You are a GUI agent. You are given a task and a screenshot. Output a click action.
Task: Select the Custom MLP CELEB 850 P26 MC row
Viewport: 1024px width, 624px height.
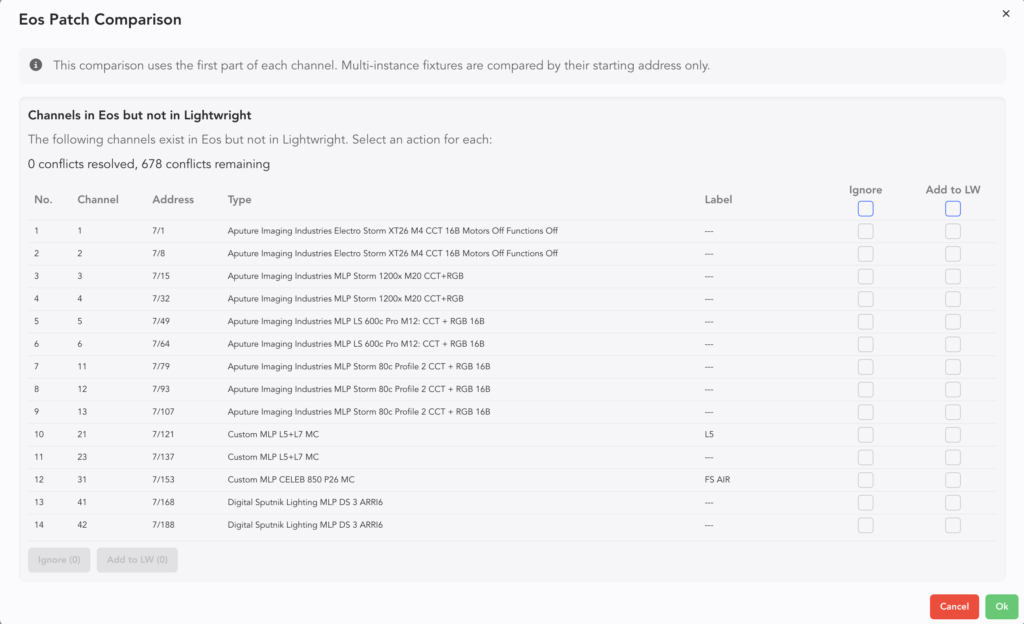pyautogui.click(x=291, y=480)
